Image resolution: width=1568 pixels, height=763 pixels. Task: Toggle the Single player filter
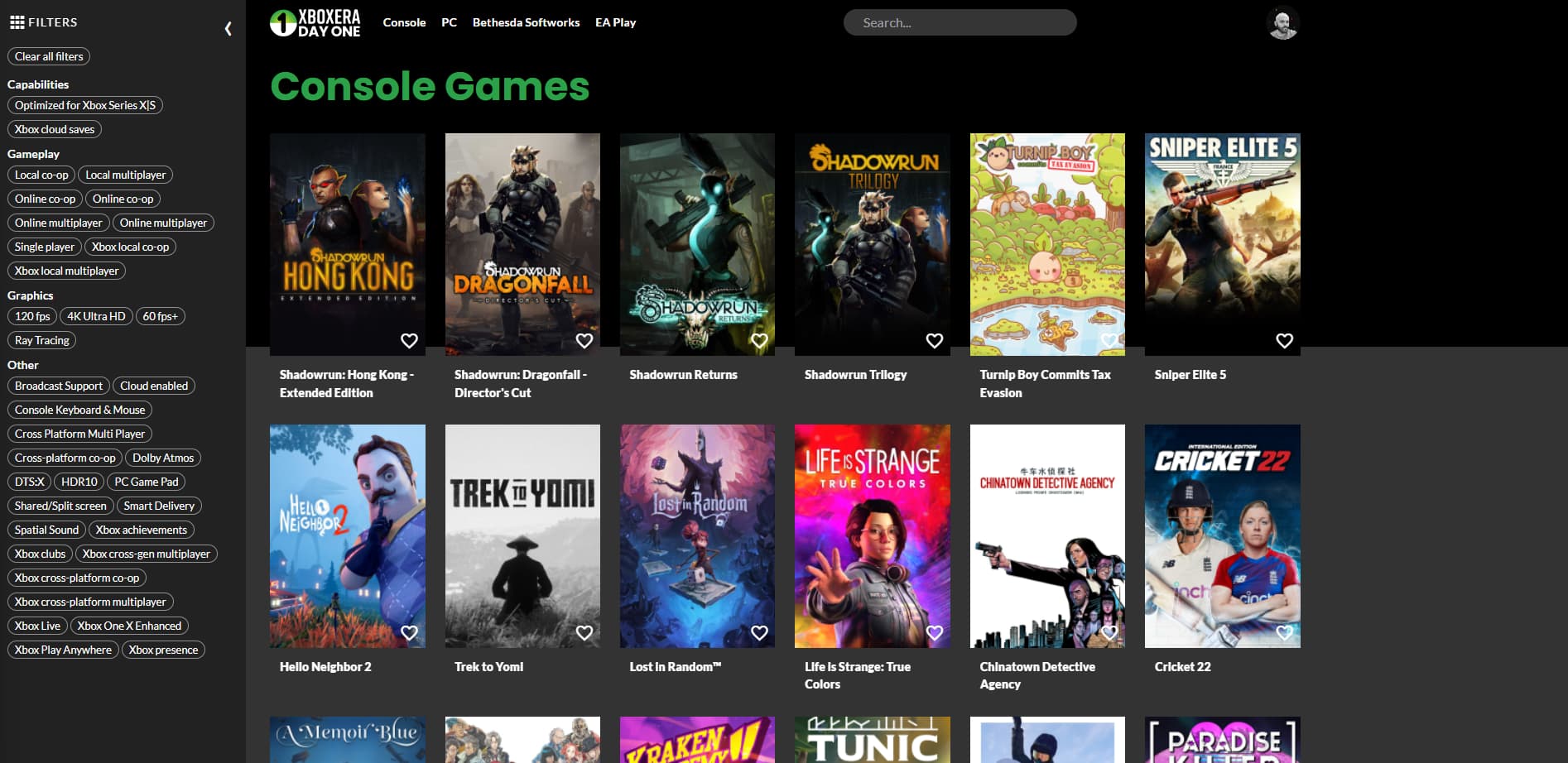tap(45, 247)
